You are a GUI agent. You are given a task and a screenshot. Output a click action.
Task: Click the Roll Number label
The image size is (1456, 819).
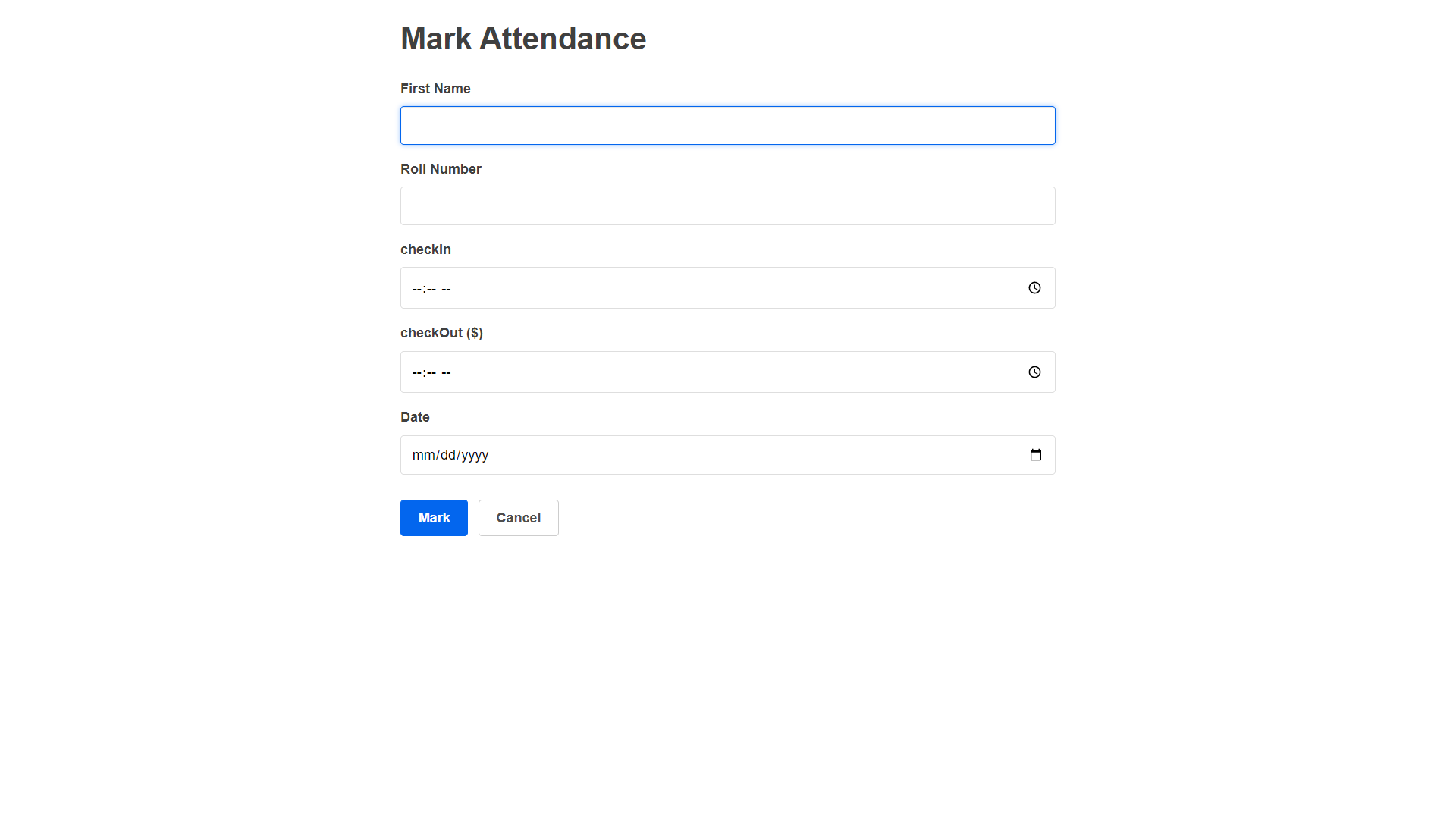[x=441, y=168]
